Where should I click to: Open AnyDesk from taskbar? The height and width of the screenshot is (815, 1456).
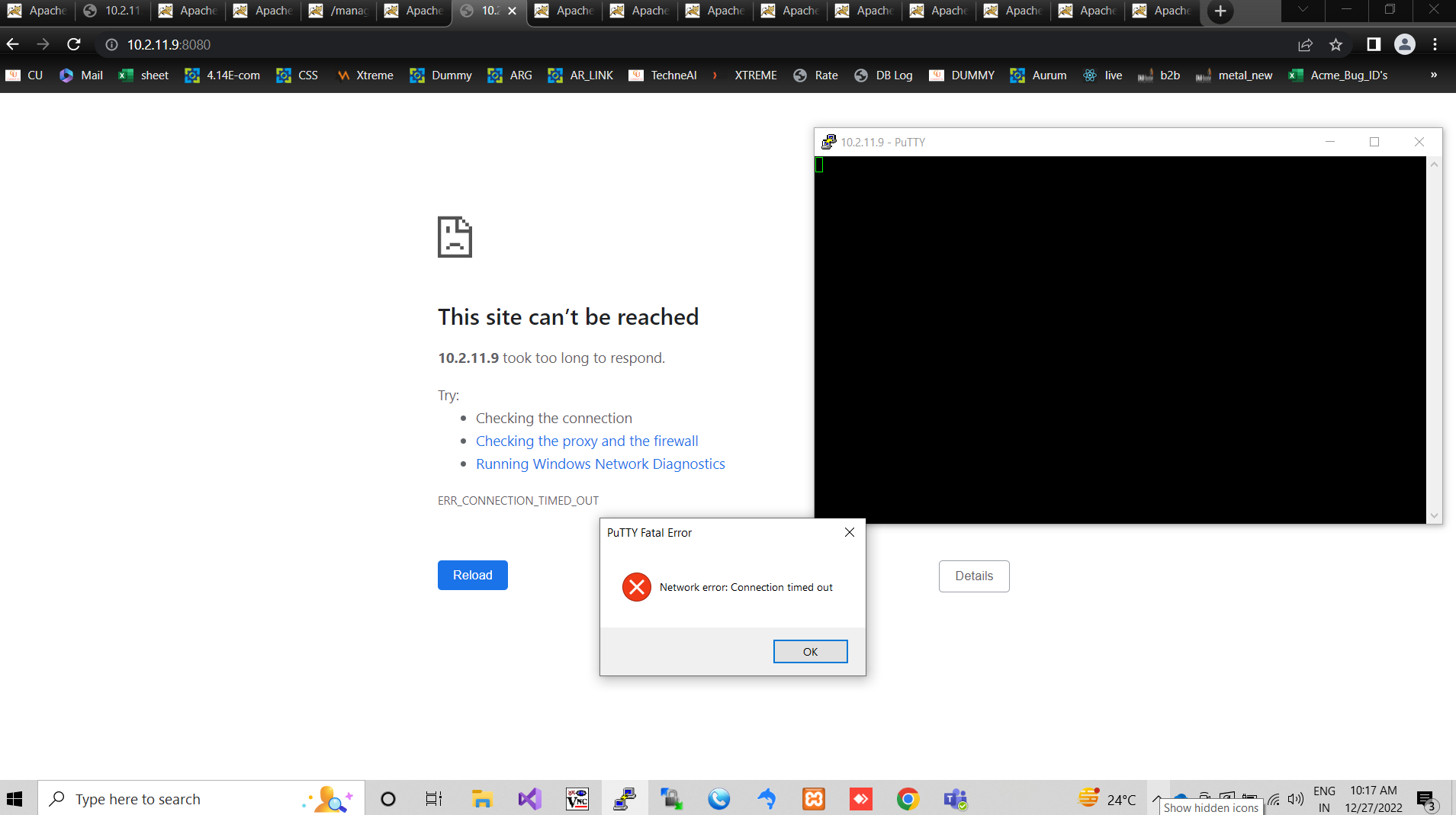861,798
